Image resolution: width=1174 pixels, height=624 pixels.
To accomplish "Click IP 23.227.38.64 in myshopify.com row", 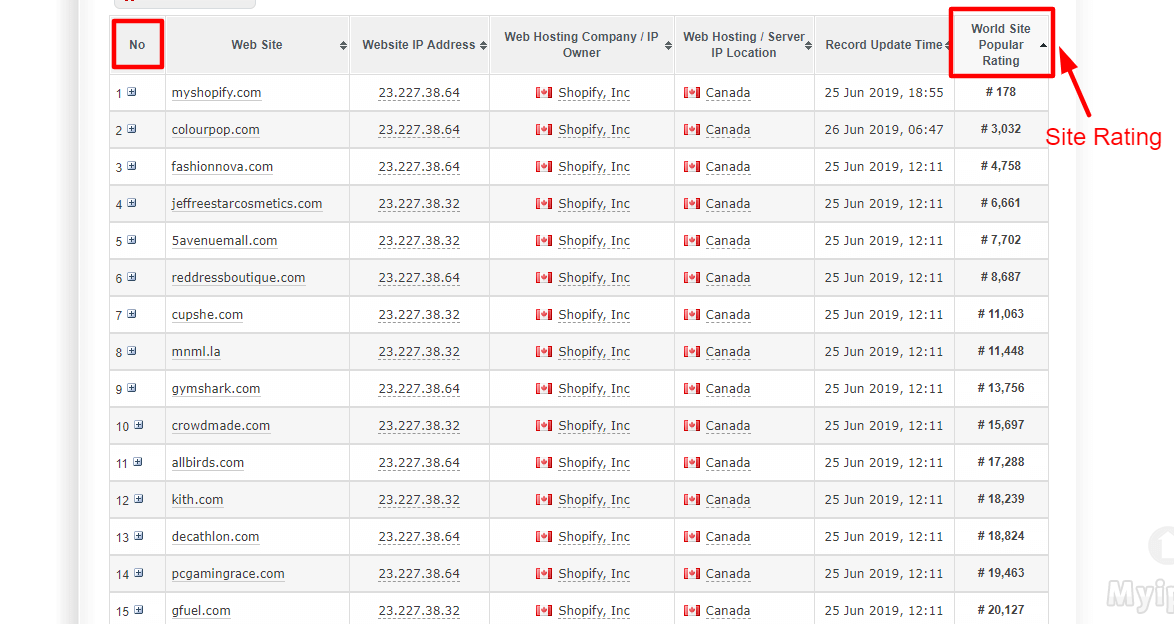I will pyautogui.click(x=419, y=93).
